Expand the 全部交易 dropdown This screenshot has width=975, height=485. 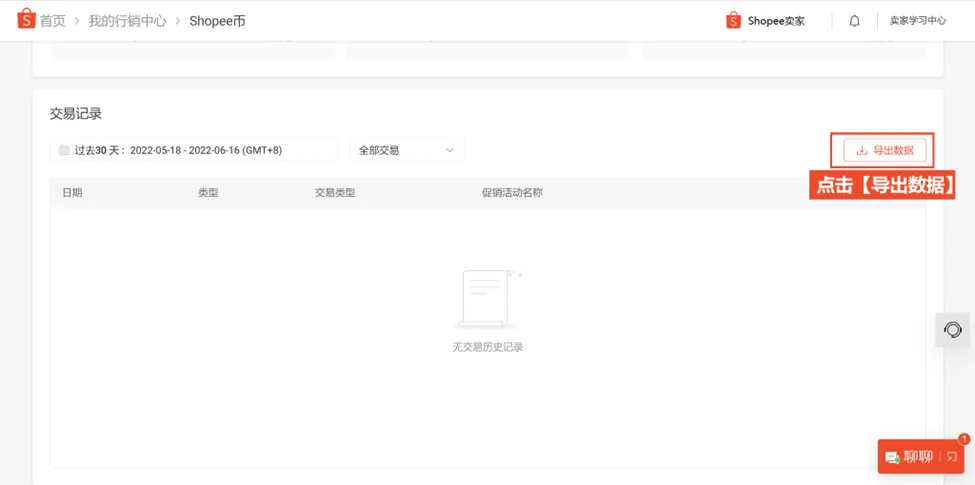(407, 150)
